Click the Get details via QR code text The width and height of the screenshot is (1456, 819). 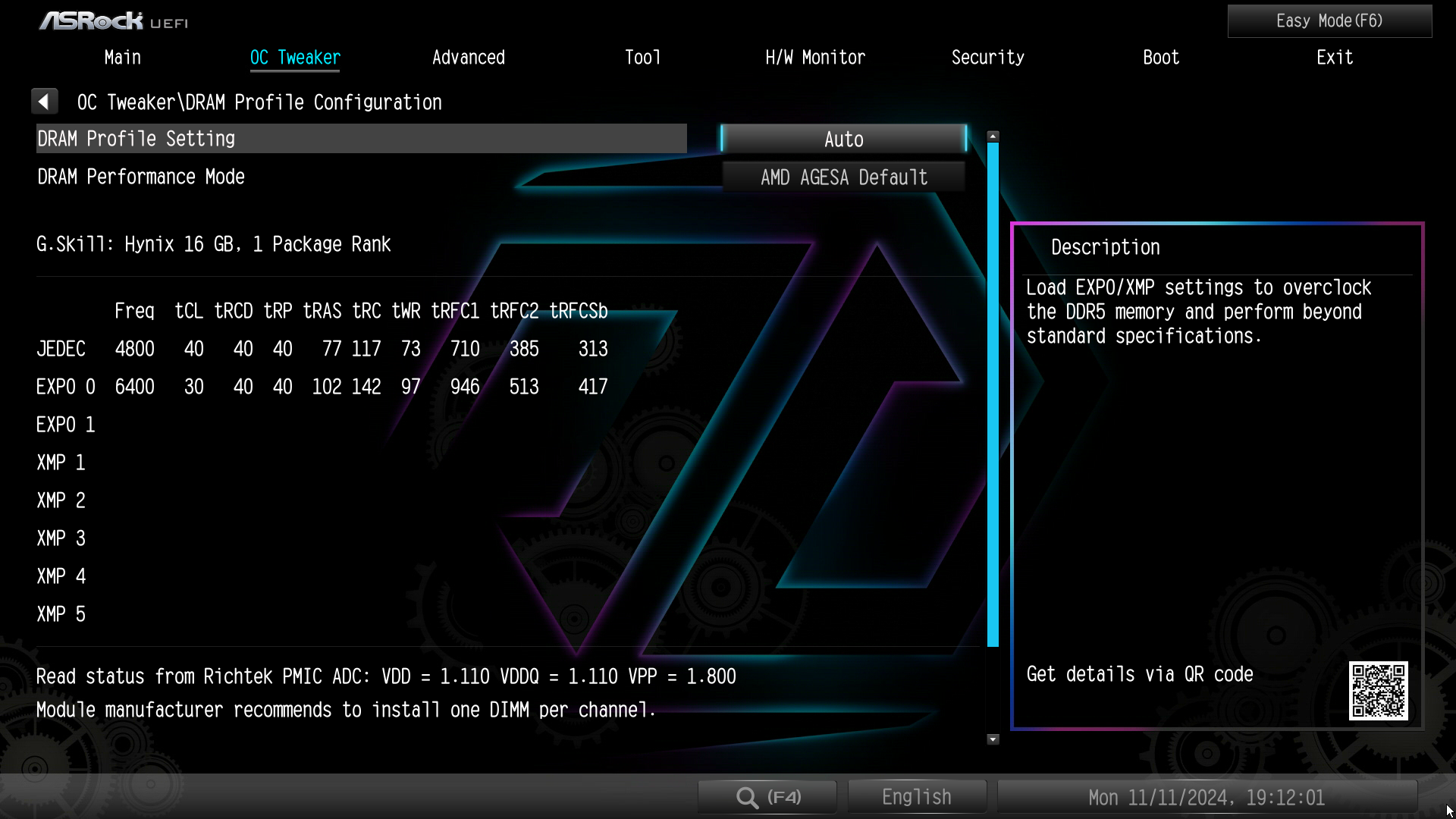coord(1140,674)
